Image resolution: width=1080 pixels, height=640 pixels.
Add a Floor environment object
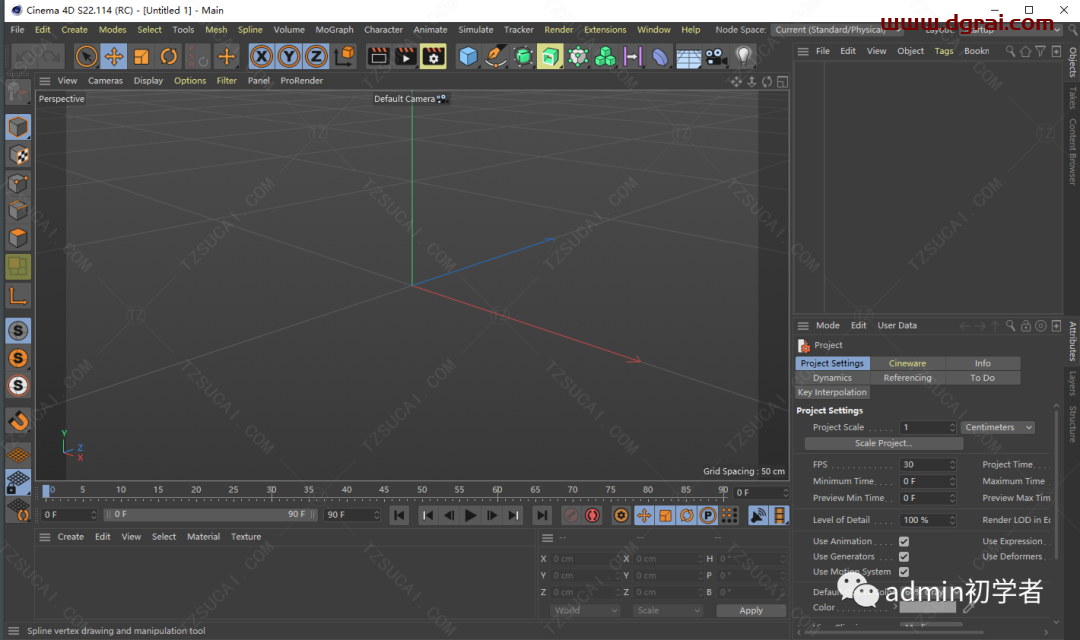tap(688, 56)
